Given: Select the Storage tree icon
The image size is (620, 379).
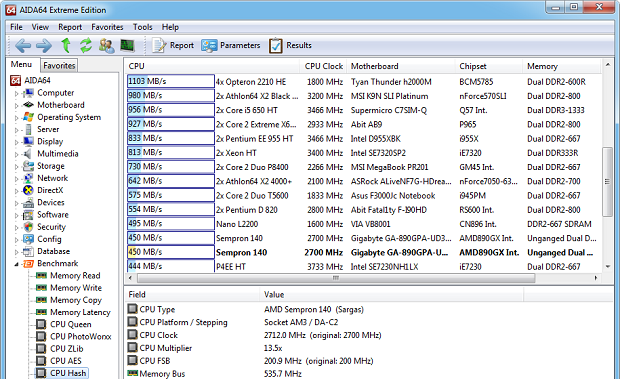Looking at the screenshot, I should 28,166.
